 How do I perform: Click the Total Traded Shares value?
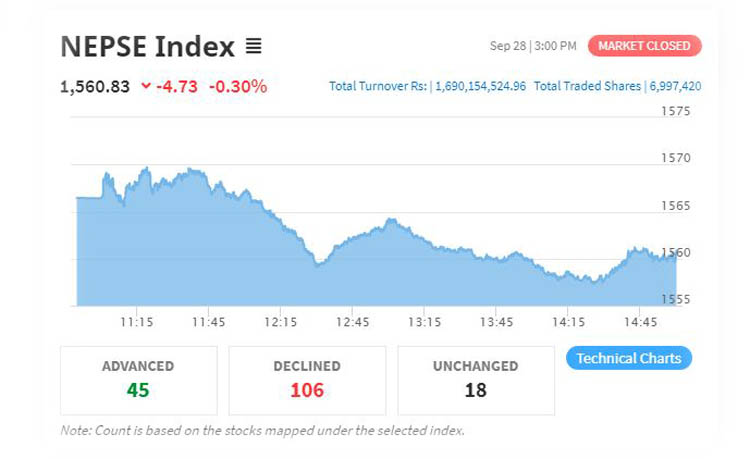(x=675, y=86)
